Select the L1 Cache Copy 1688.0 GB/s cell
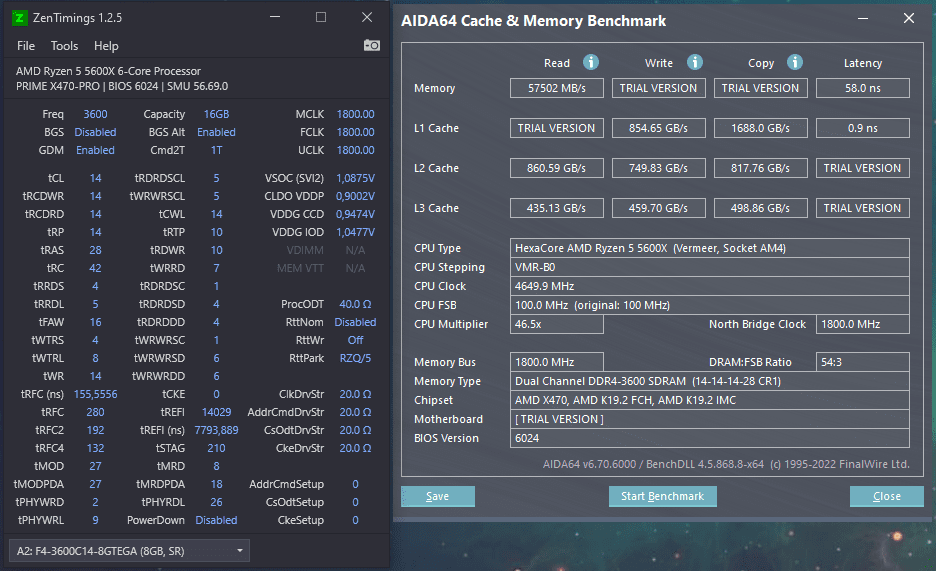This screenshot has width=936, height=571. pyautogui.click(x=760, y=128)
